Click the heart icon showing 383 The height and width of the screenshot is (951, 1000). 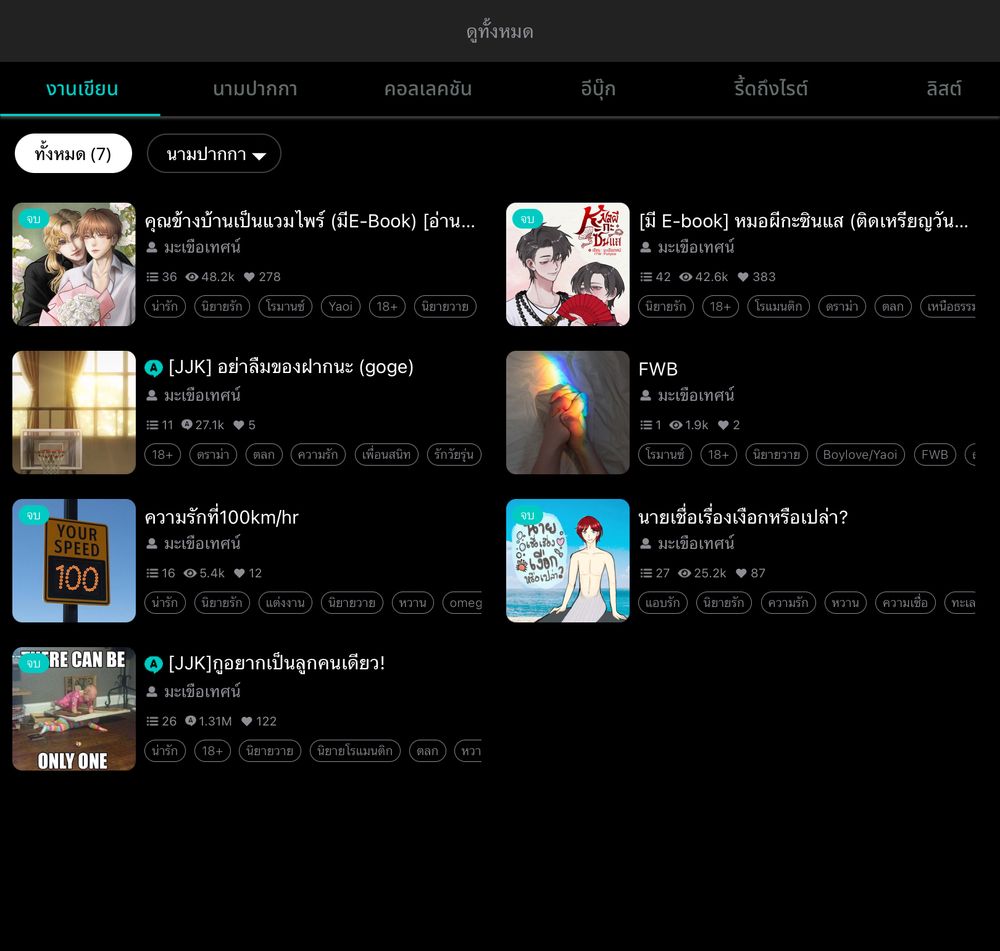click(743, 277)
